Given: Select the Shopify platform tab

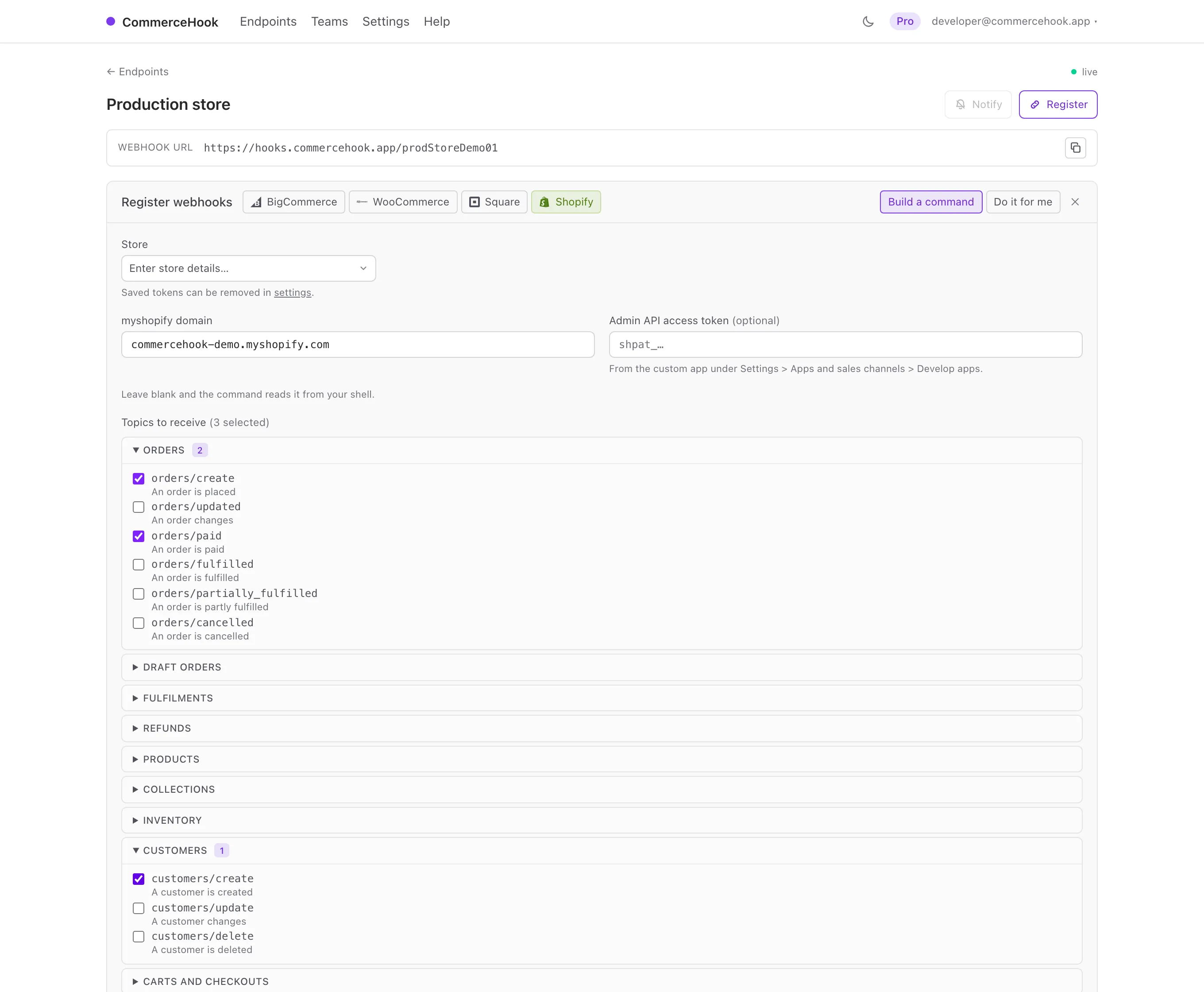Looking at the screenshot, I should point(566,201).
